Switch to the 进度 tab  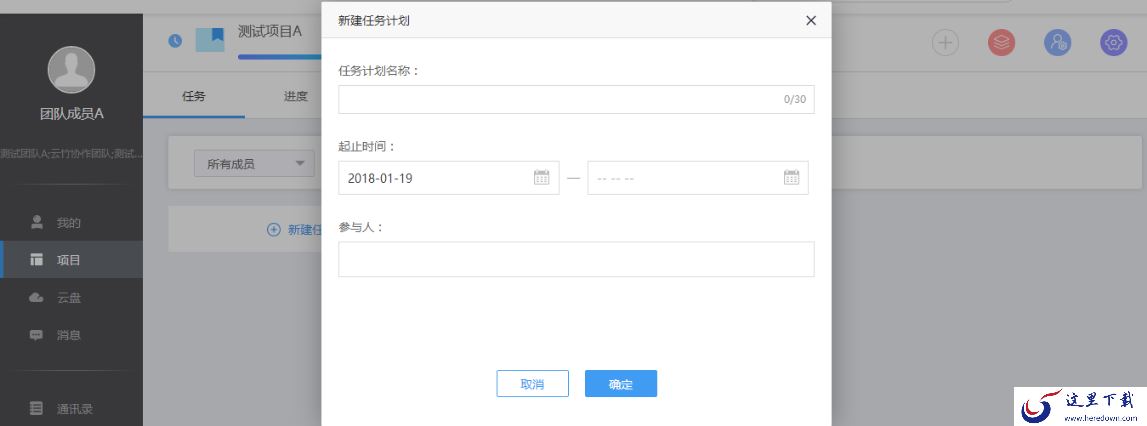pos(296,96)
